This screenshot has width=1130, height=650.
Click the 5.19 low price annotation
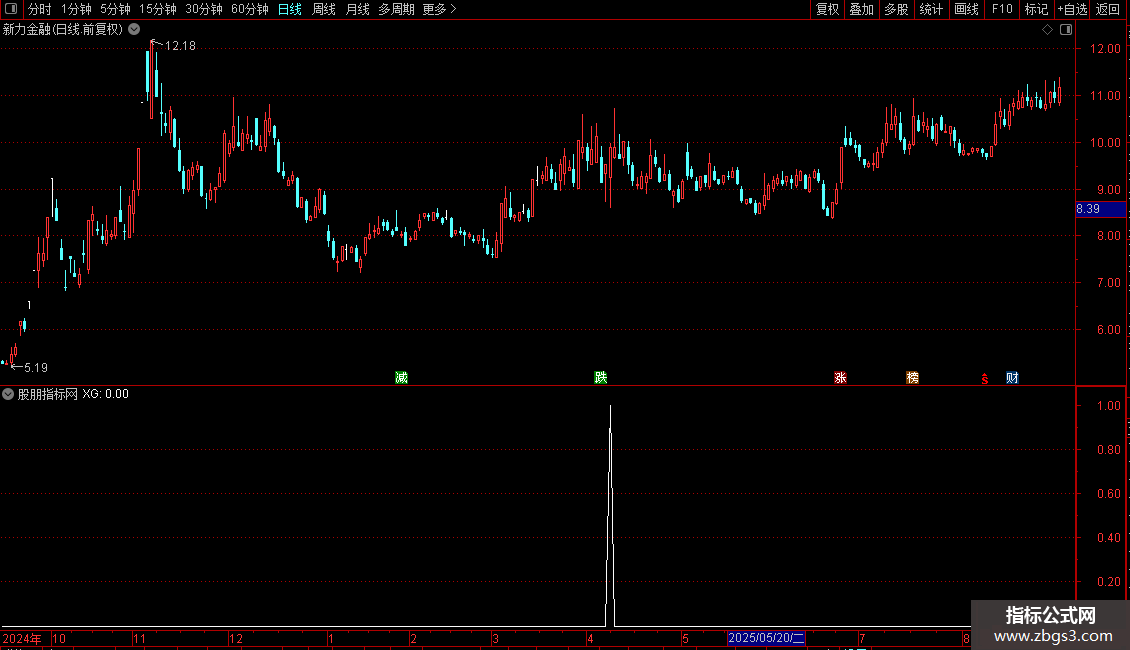click(x=35, y=368)
